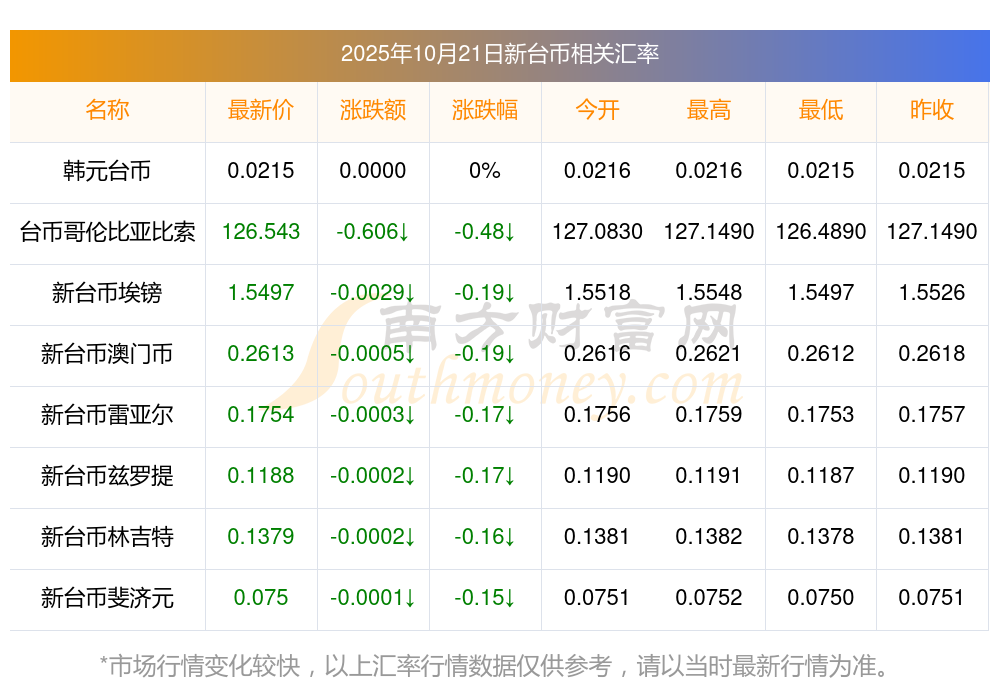Open the 新台币斐济元 currency pair

[107, 598]
